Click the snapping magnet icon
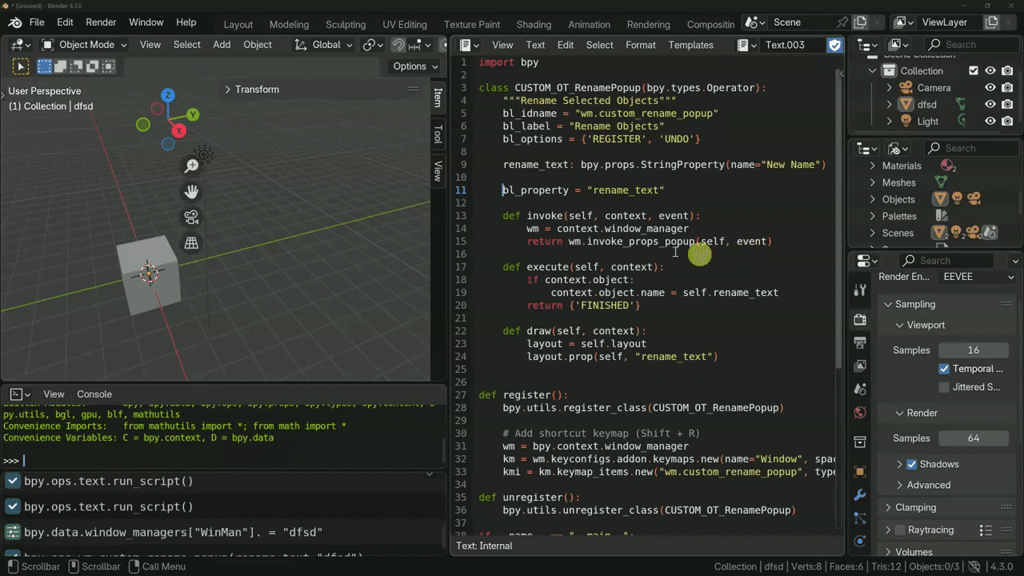The height and width of the screenshot is (576, 1024). (398, 45)
